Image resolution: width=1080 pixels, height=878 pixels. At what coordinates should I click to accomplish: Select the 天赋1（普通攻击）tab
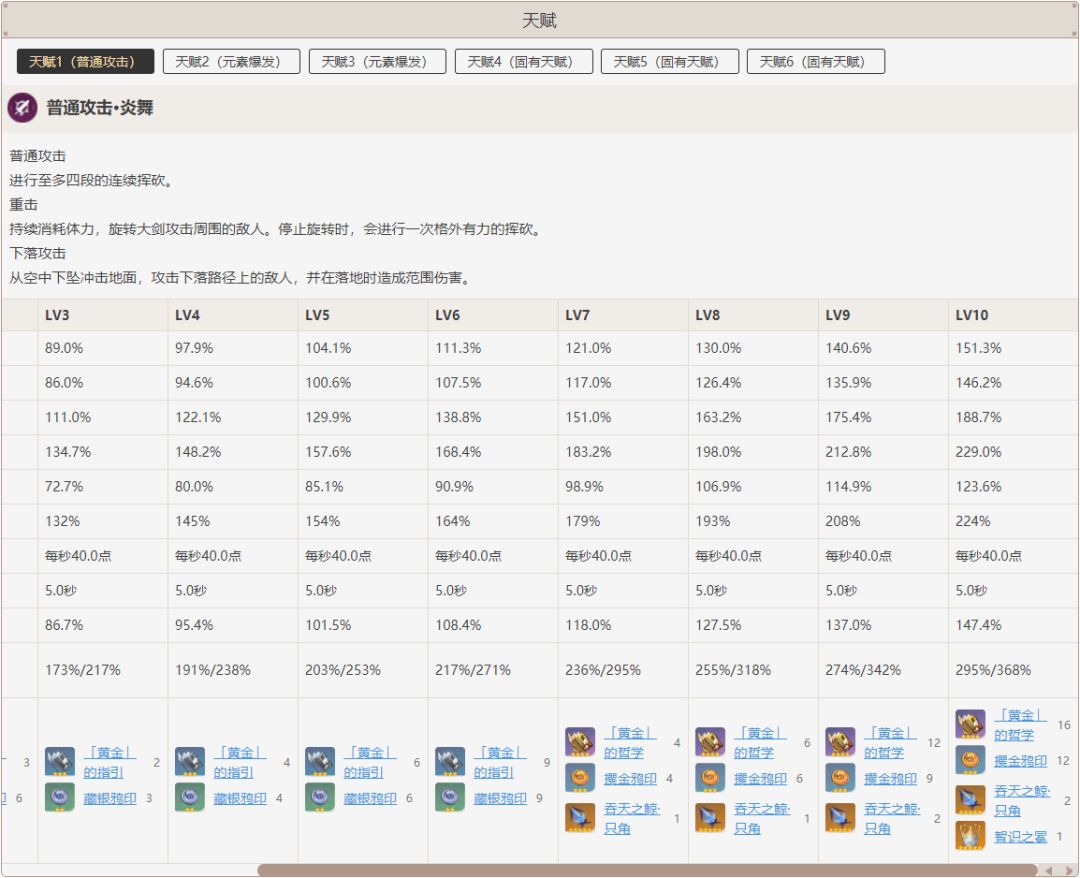[85, 62]
